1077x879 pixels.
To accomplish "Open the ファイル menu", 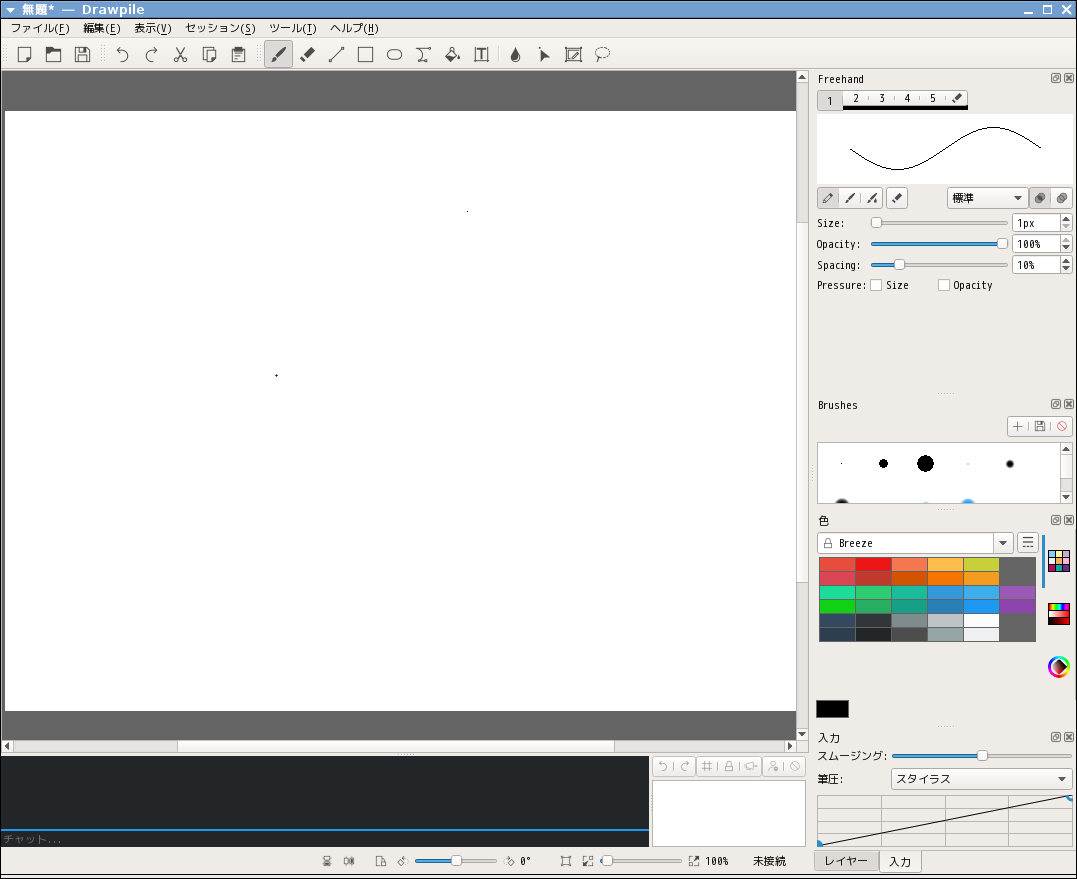I will 40,28.
